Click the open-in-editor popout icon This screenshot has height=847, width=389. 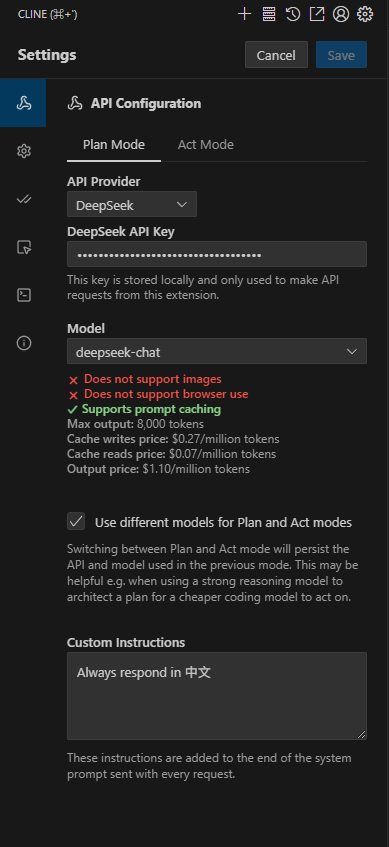coord(317,14)
